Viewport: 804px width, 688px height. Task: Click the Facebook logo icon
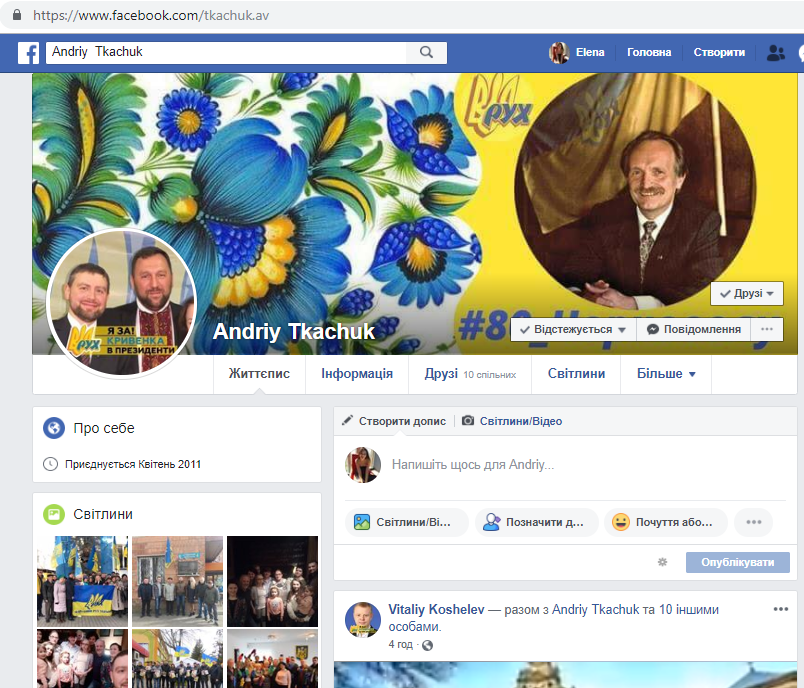click(28, 53)
